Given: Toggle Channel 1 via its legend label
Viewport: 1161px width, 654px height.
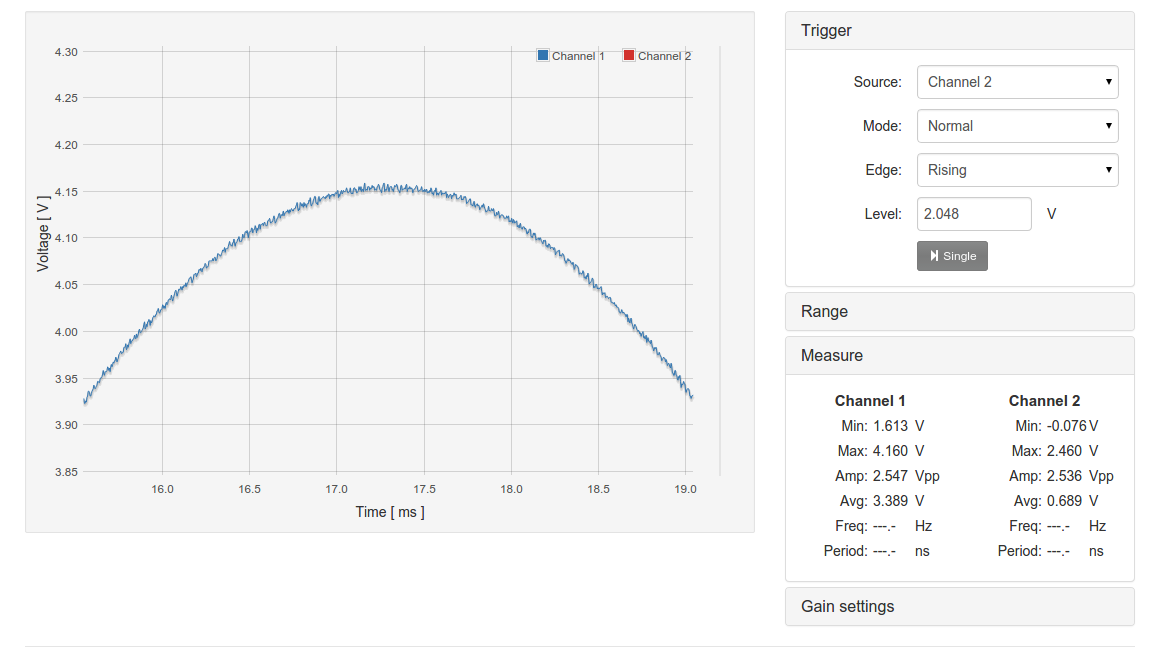Looking at the screenshot, I should (578, 56).
